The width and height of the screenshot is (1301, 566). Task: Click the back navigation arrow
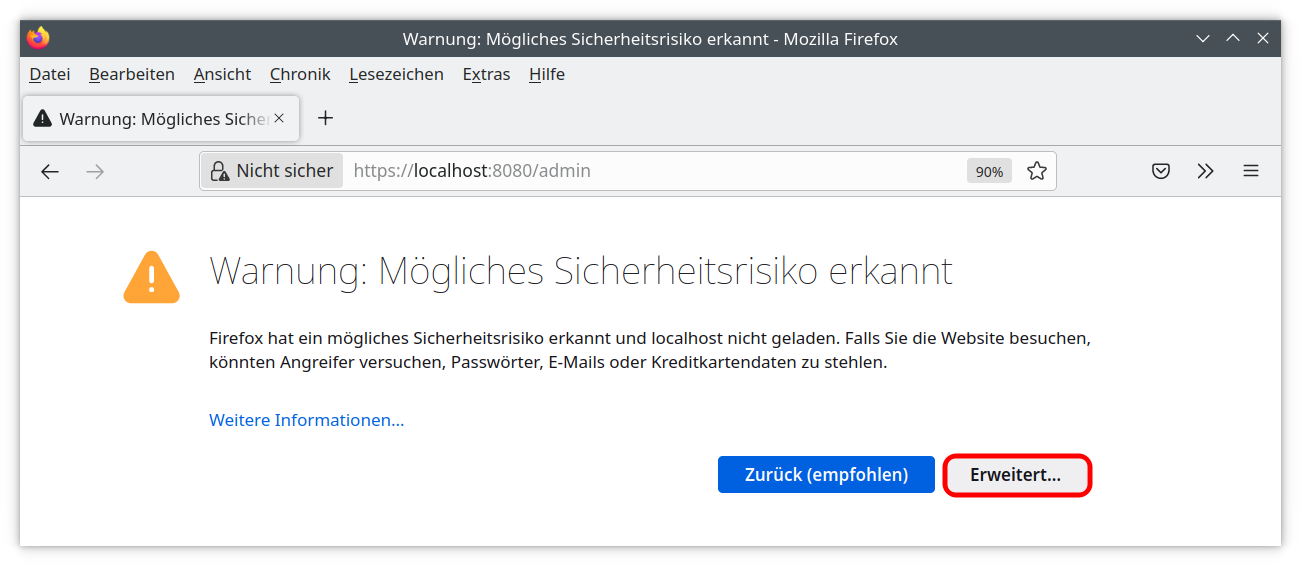(50, 171)
